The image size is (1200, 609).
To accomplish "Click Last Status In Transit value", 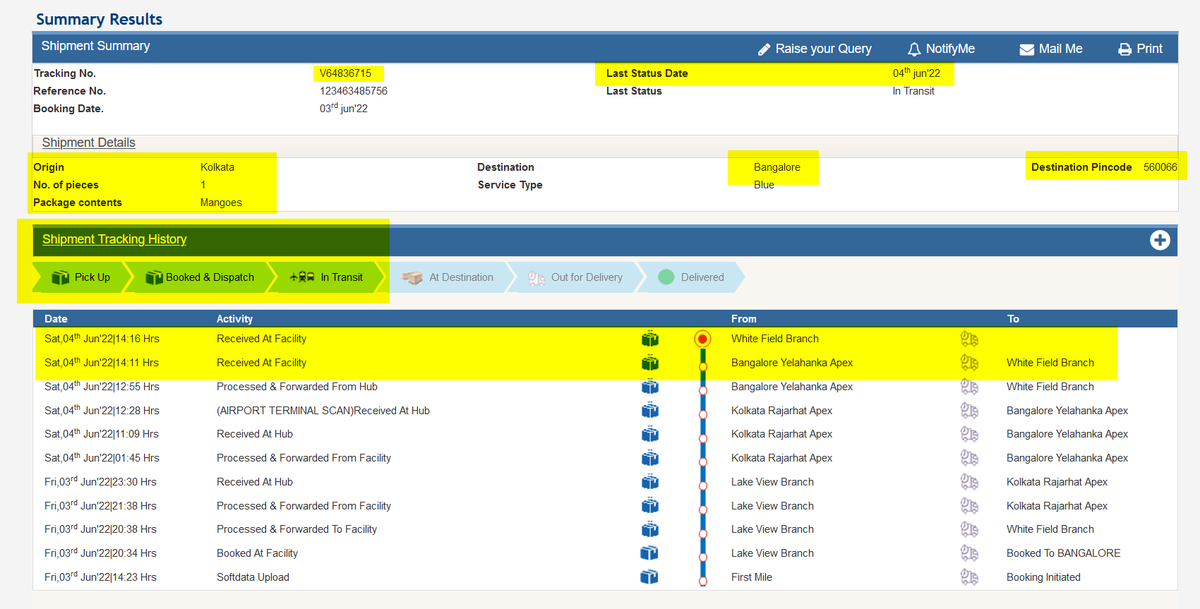I will pos(914,91).
